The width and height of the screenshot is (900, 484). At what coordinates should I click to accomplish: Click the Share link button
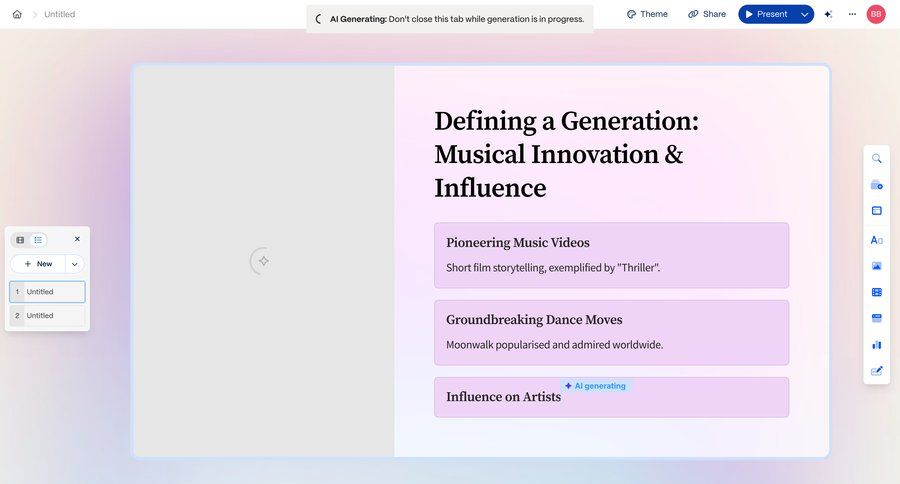tap(707, 14)
